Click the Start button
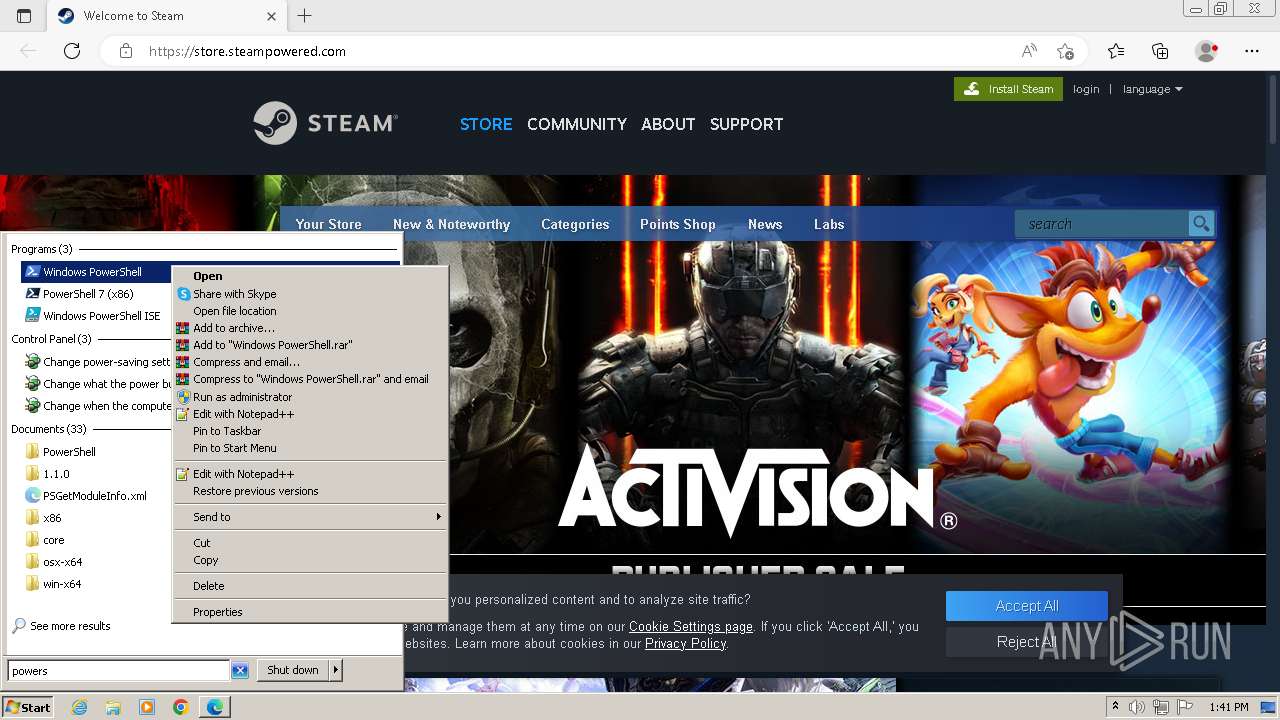 click(x=28, y=707)
